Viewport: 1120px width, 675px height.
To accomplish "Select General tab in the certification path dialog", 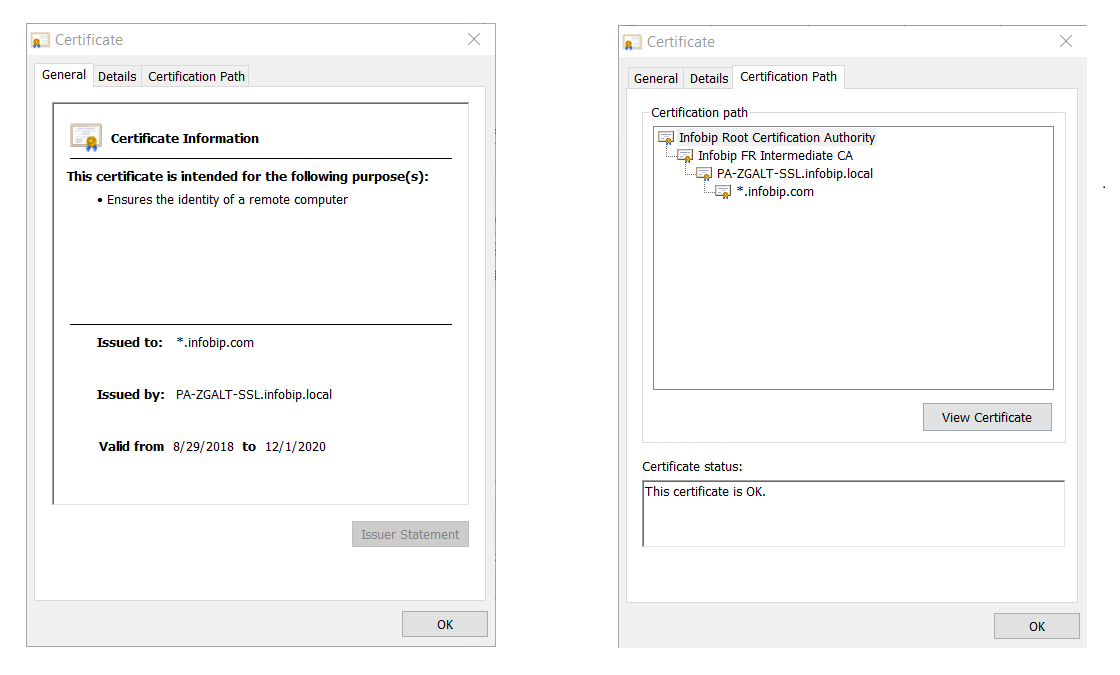I will click(x=656, y=79).
